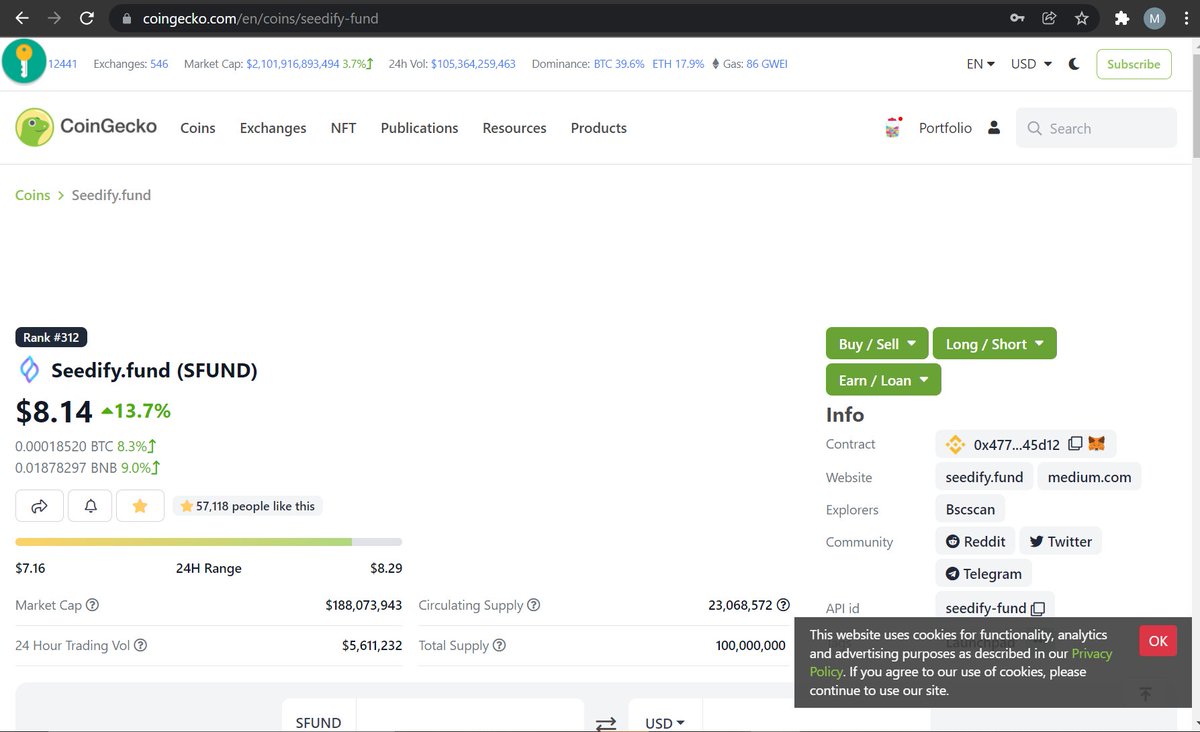Add token to MetaMask fox icon

coord(1097,444)
